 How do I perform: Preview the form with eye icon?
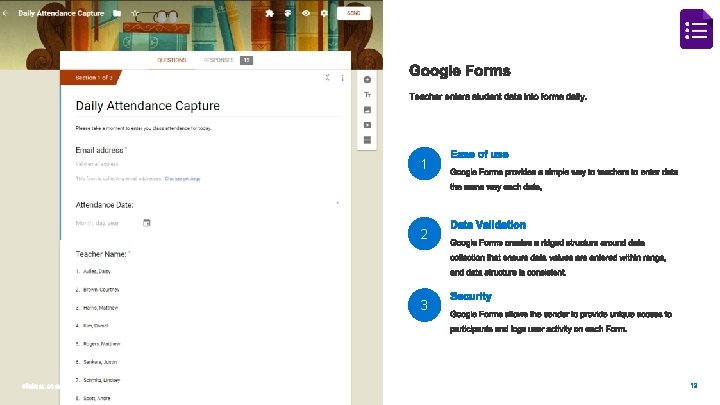click(306, 13)
